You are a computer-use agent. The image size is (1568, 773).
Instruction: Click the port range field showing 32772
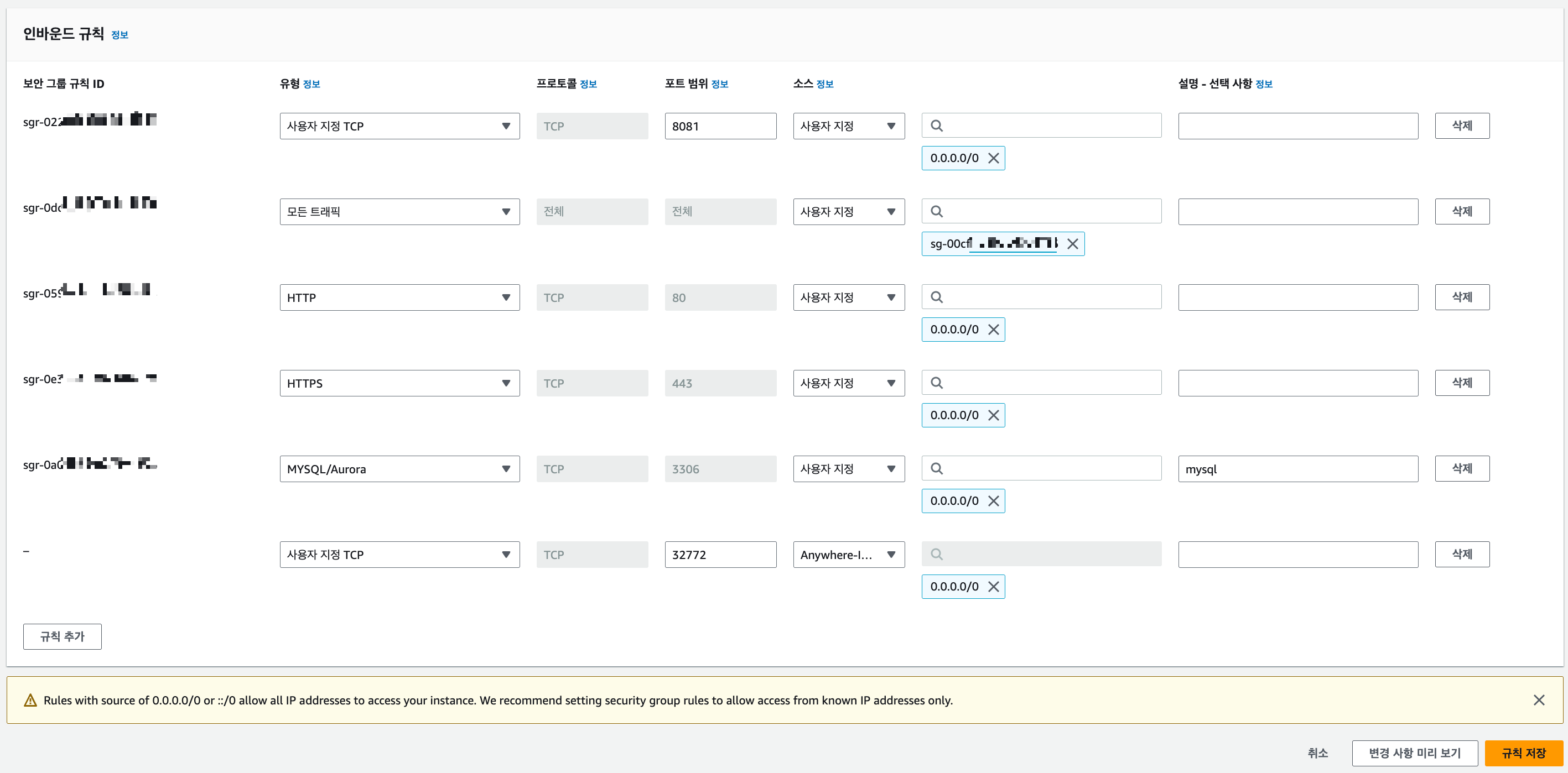coord(720,555)
